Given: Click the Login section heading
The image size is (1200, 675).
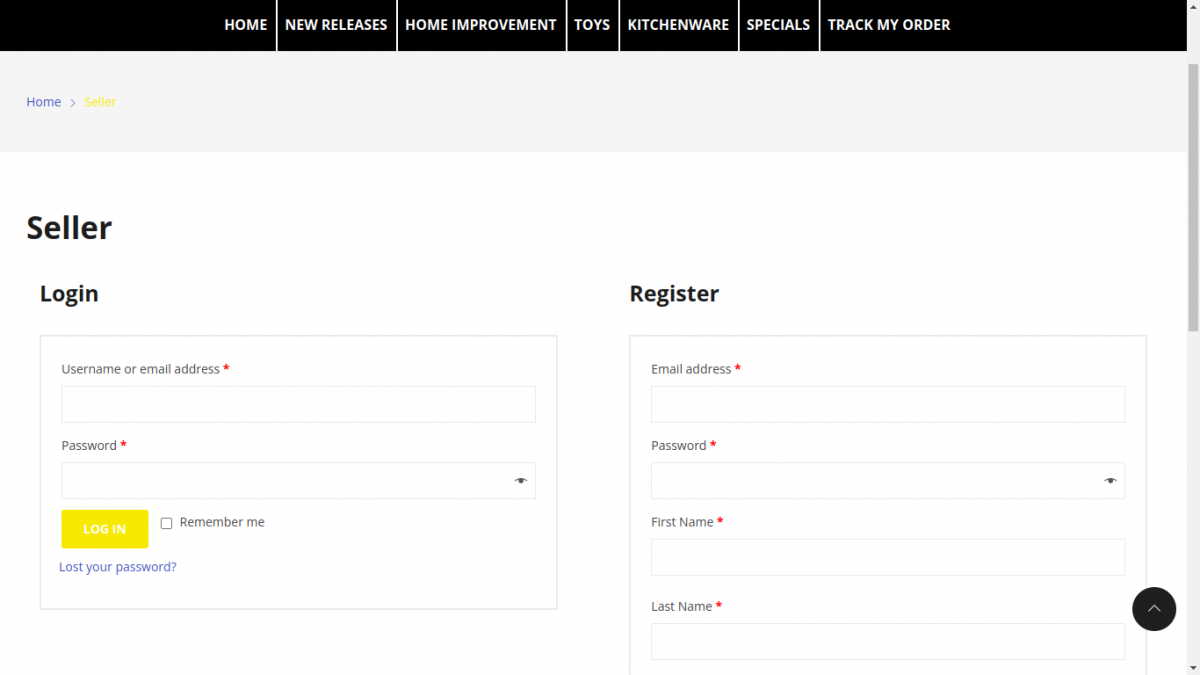Looking at the screenshot, I should coord(69,294).
